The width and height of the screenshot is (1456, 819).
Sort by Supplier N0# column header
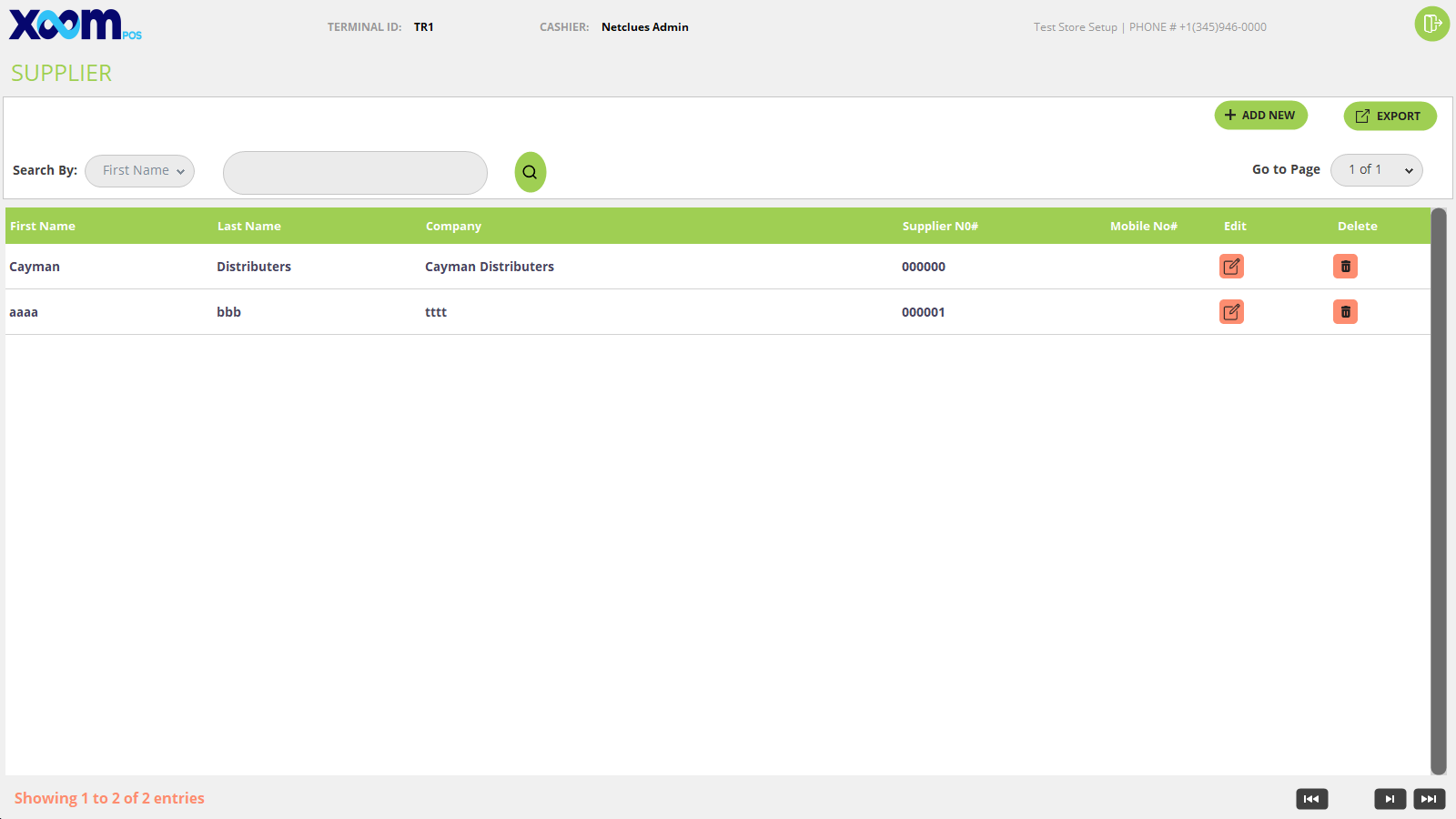pos(939,227)
